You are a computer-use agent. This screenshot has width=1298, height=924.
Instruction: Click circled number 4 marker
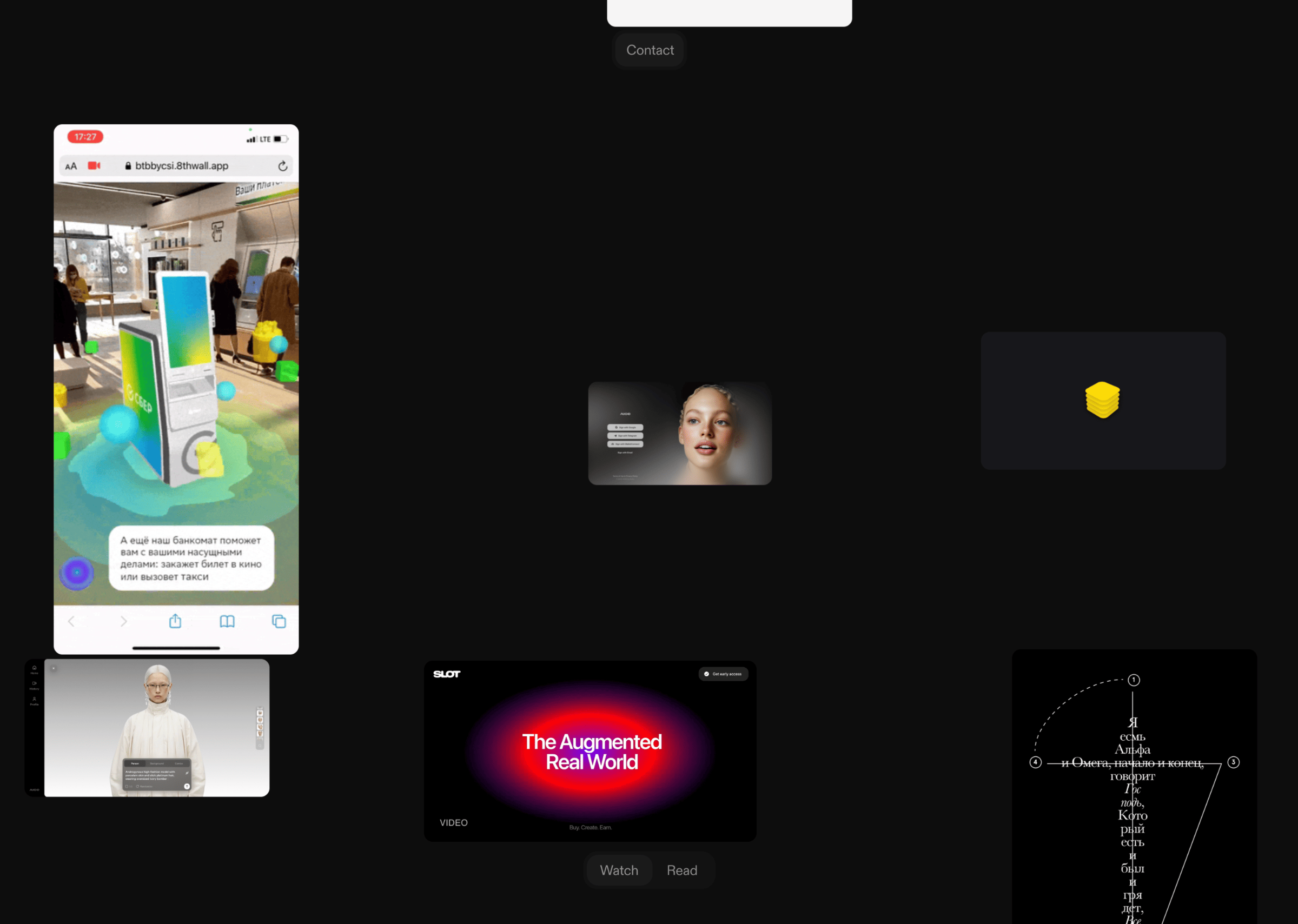[1035, 762]
